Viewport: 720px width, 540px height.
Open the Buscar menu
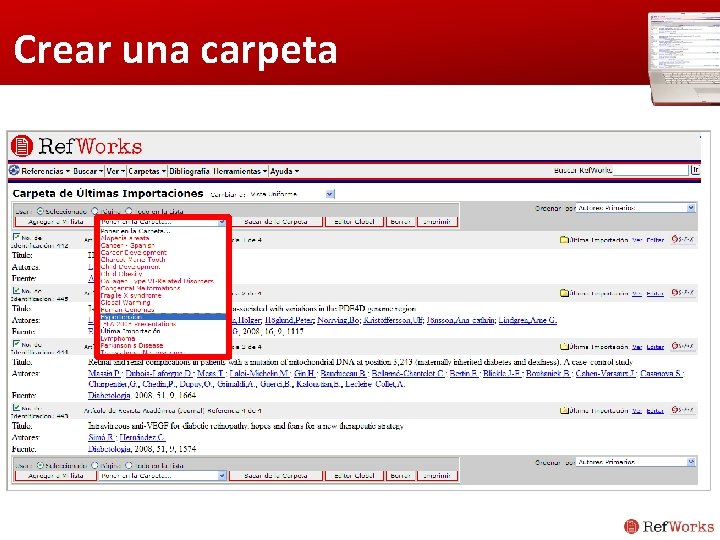88,171
